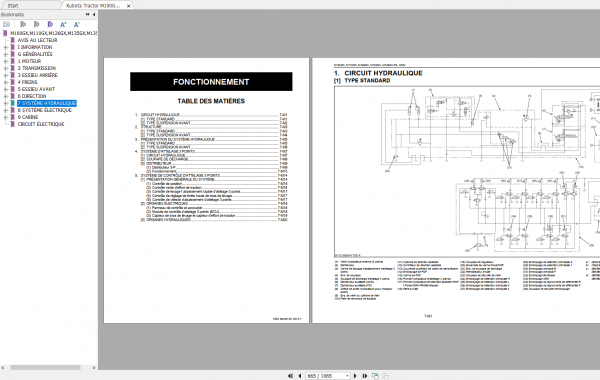The image size is (600, 380).
Task: Switch to the Kubota Tractor document tab
Action: tap(93, 5)
